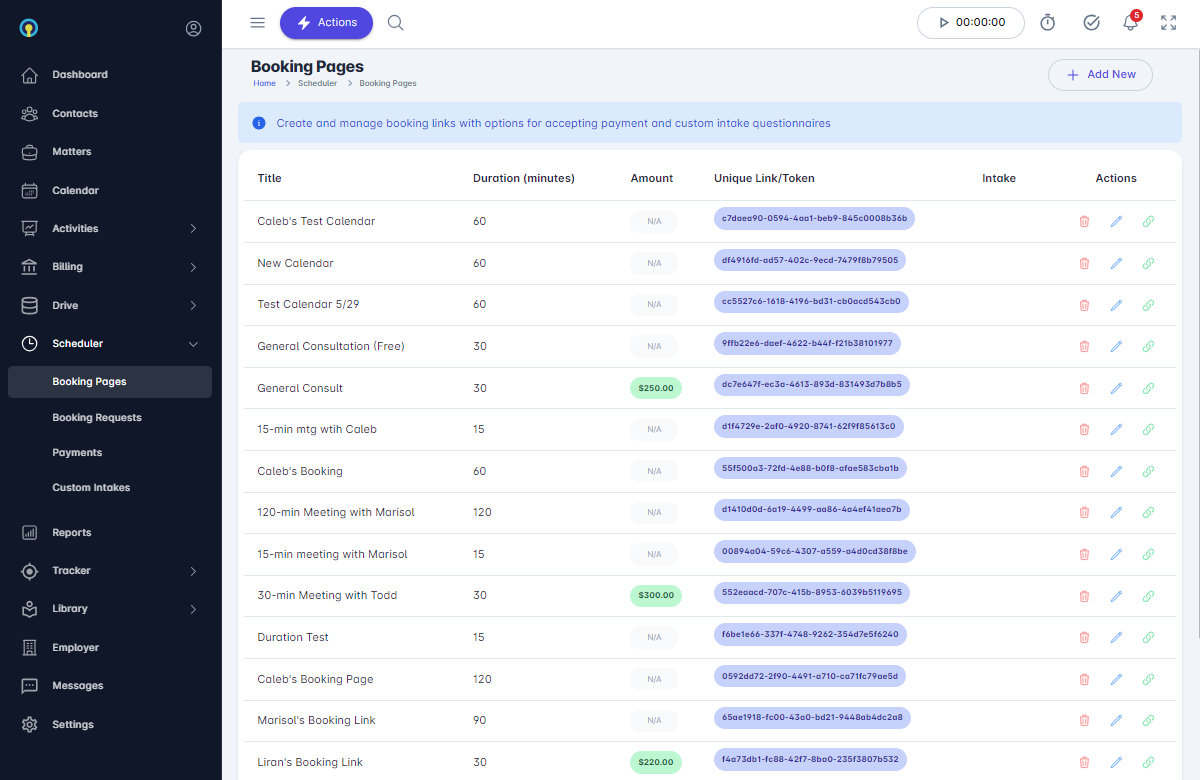The image size is (1200, 780).
Task: Click the Actions button
Action: (x=326, y=23)
